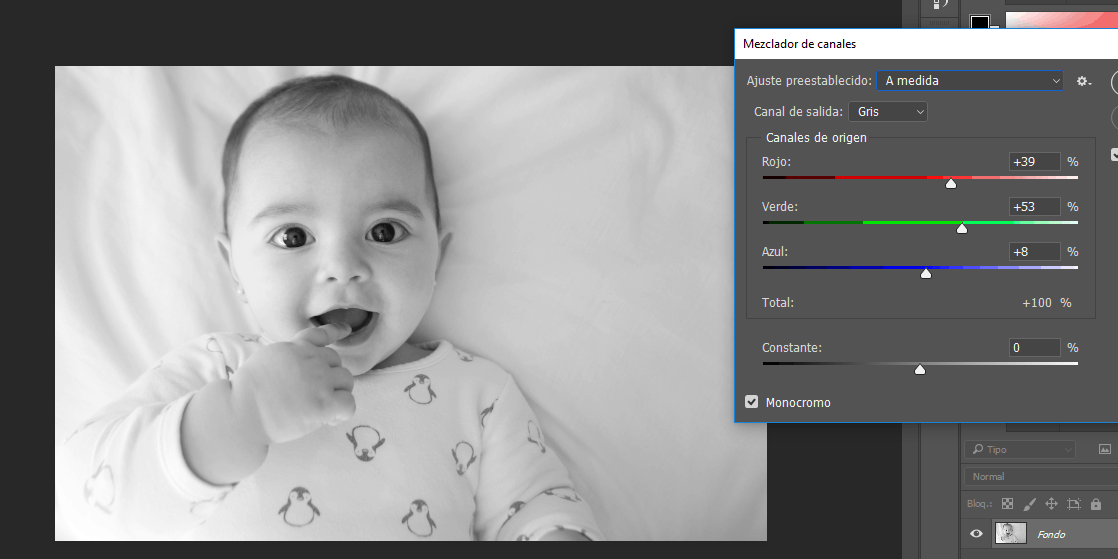
Task: Click lock position move-arrows icon
Action: 1051,504
